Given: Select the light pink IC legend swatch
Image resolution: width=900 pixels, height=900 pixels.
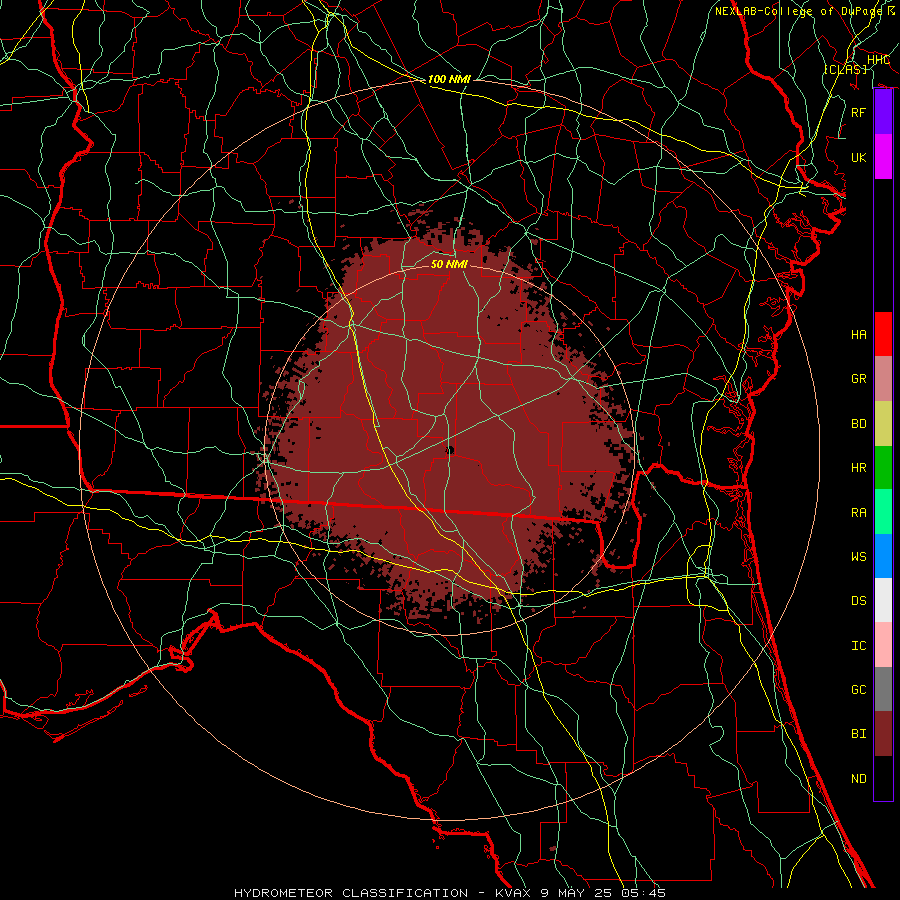Looking at the screenshot, I should click(883, 645).
